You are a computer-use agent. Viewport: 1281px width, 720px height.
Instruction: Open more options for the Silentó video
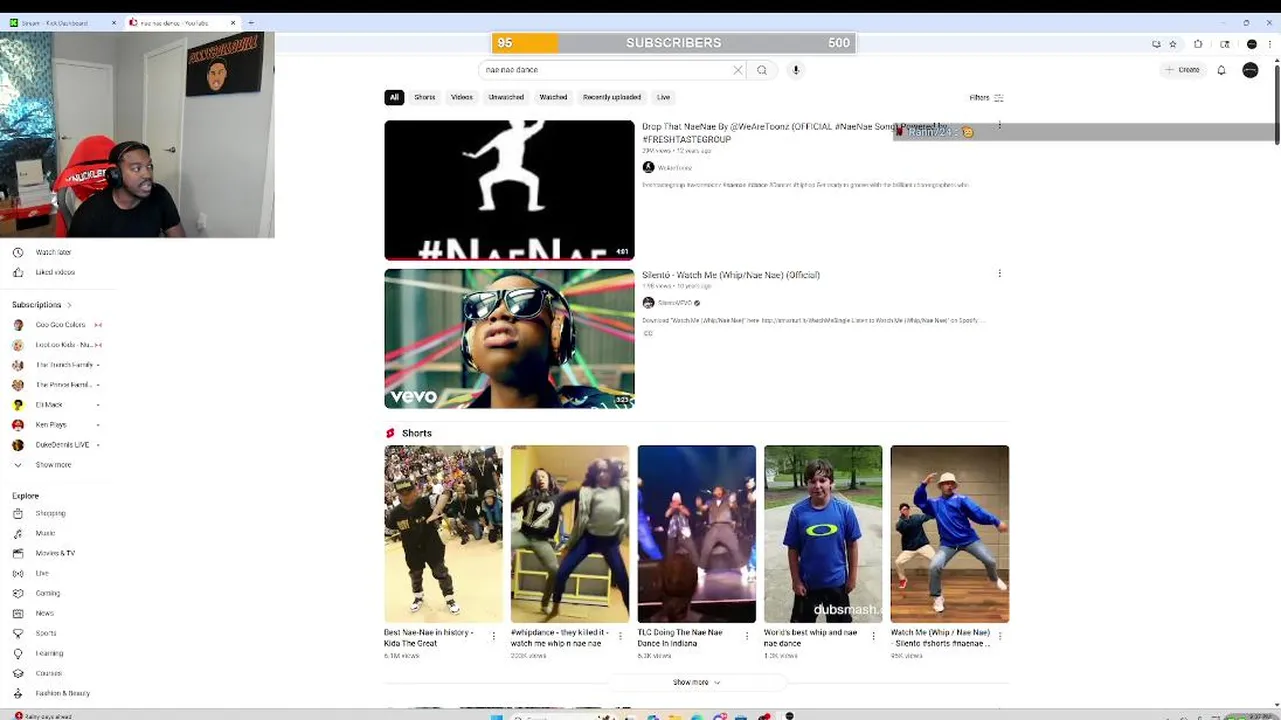(x=999, y=273)
